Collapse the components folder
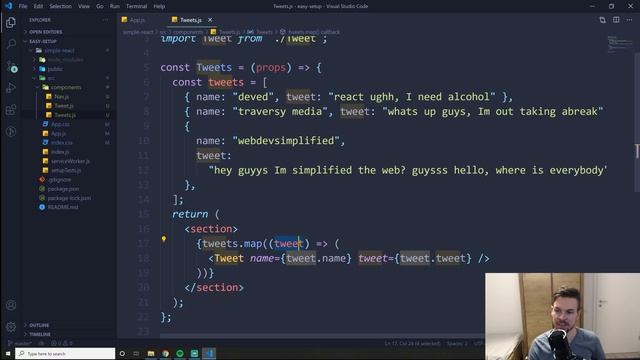This screenshot has width=640, height=360. 66,87
